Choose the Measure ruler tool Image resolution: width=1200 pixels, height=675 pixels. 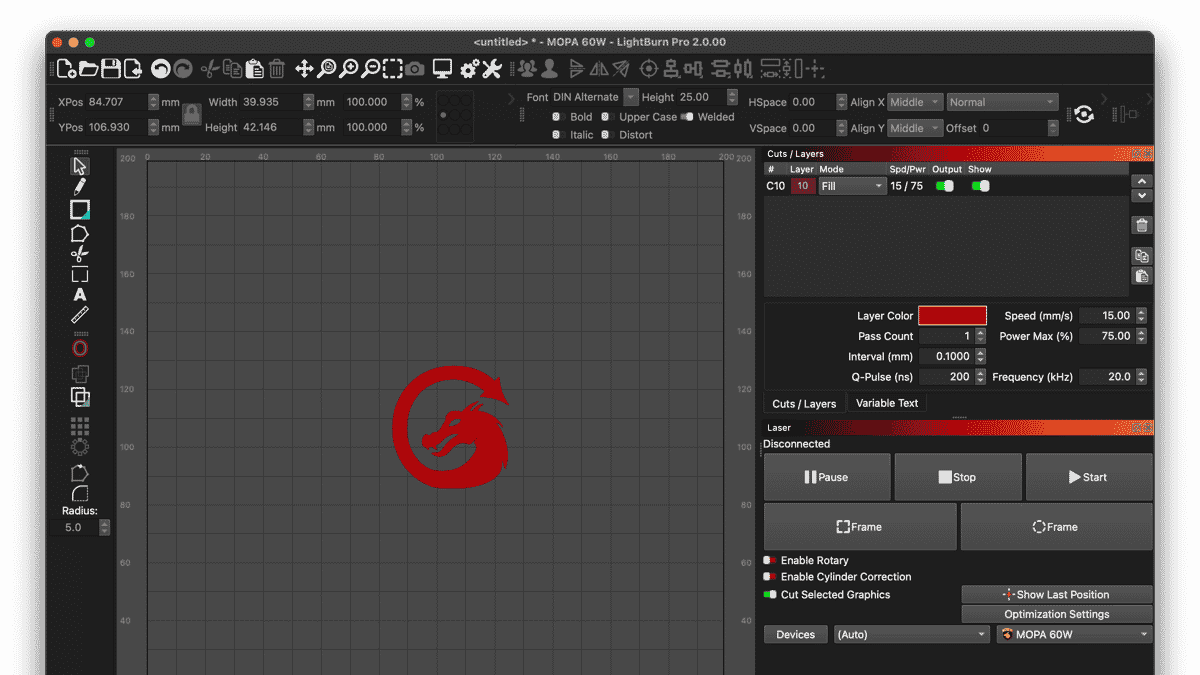[80, 316]
